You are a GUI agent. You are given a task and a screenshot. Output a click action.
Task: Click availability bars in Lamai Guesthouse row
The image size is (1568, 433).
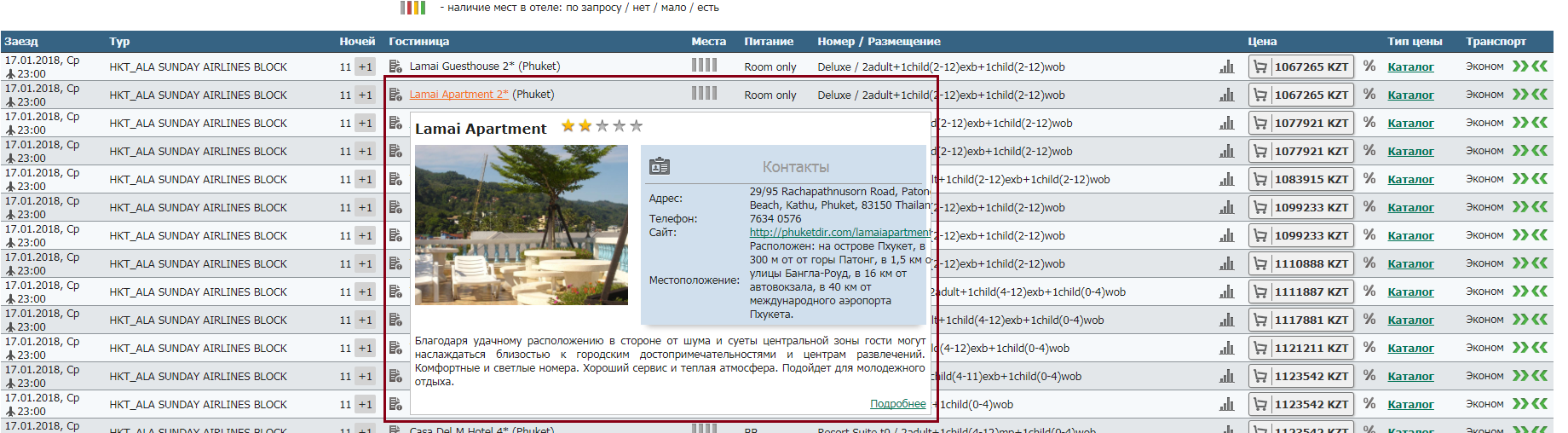(704, 66)
